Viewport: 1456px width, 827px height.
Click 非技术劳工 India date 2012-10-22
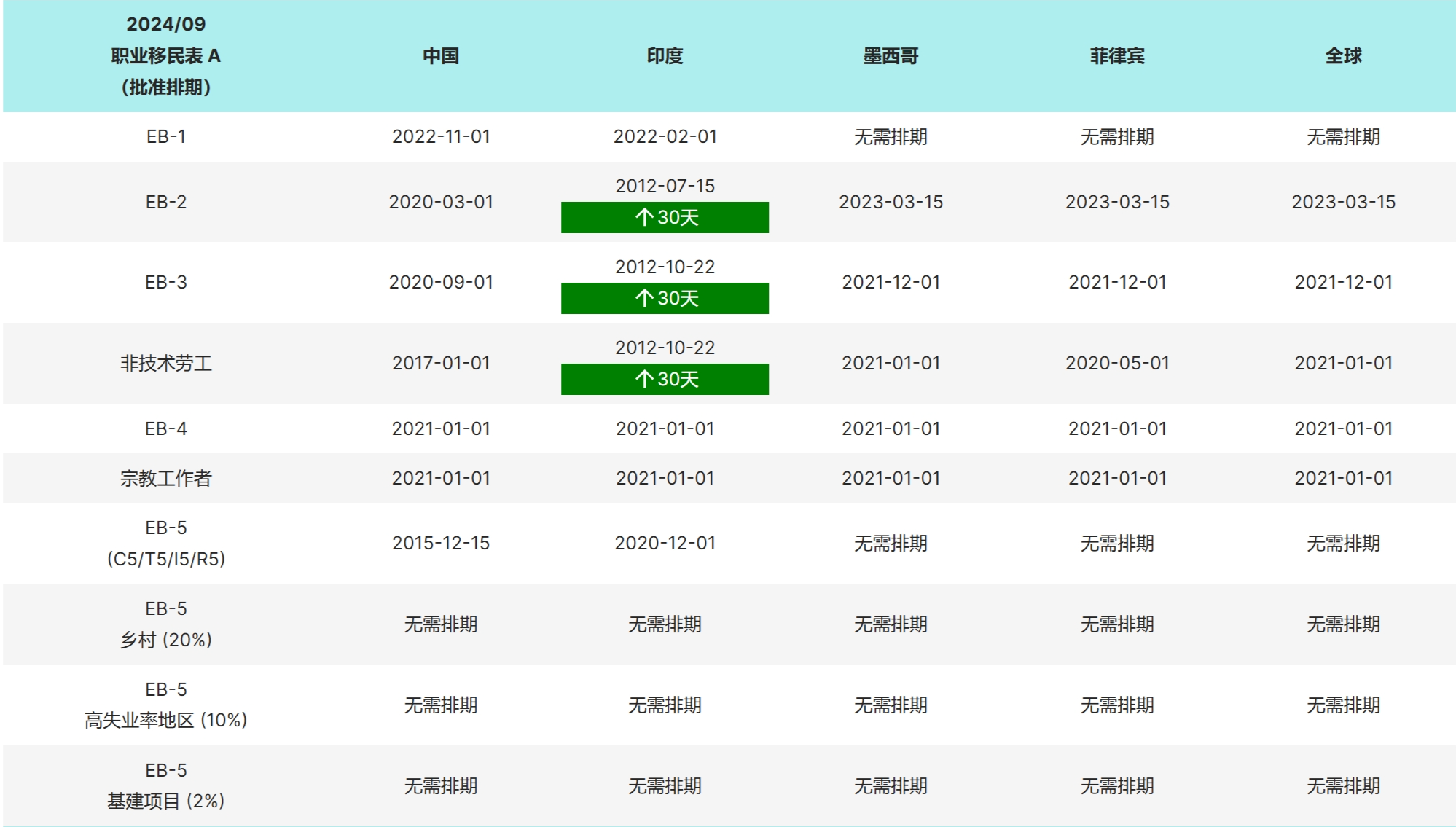coord(665,348)
